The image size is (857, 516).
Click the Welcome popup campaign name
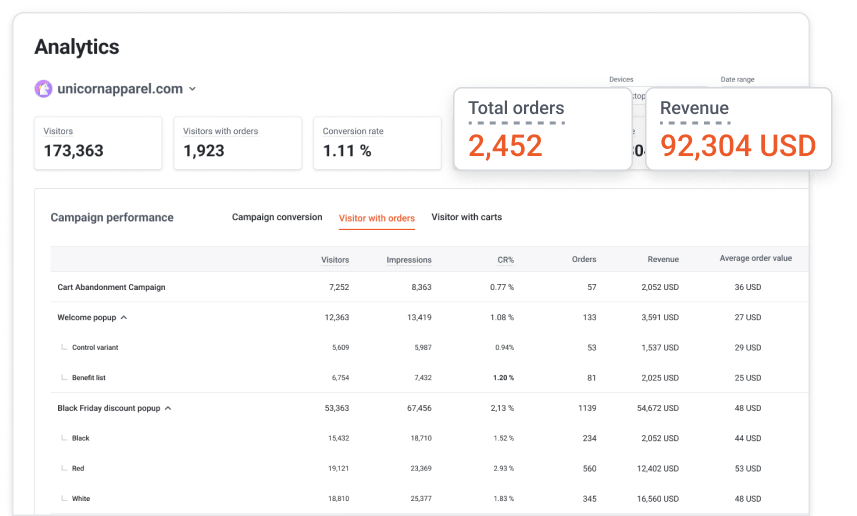click(87, 318)
